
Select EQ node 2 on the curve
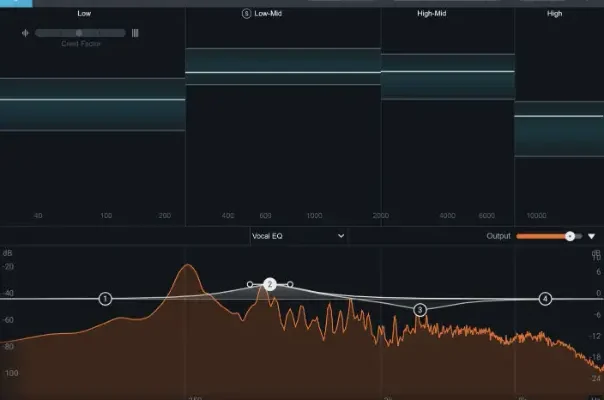coord(270,285)
